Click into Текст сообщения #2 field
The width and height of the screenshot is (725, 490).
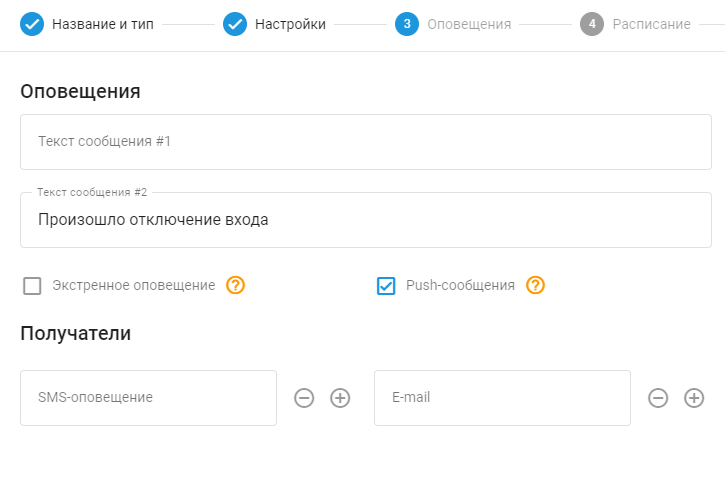(x=366, y=220)
